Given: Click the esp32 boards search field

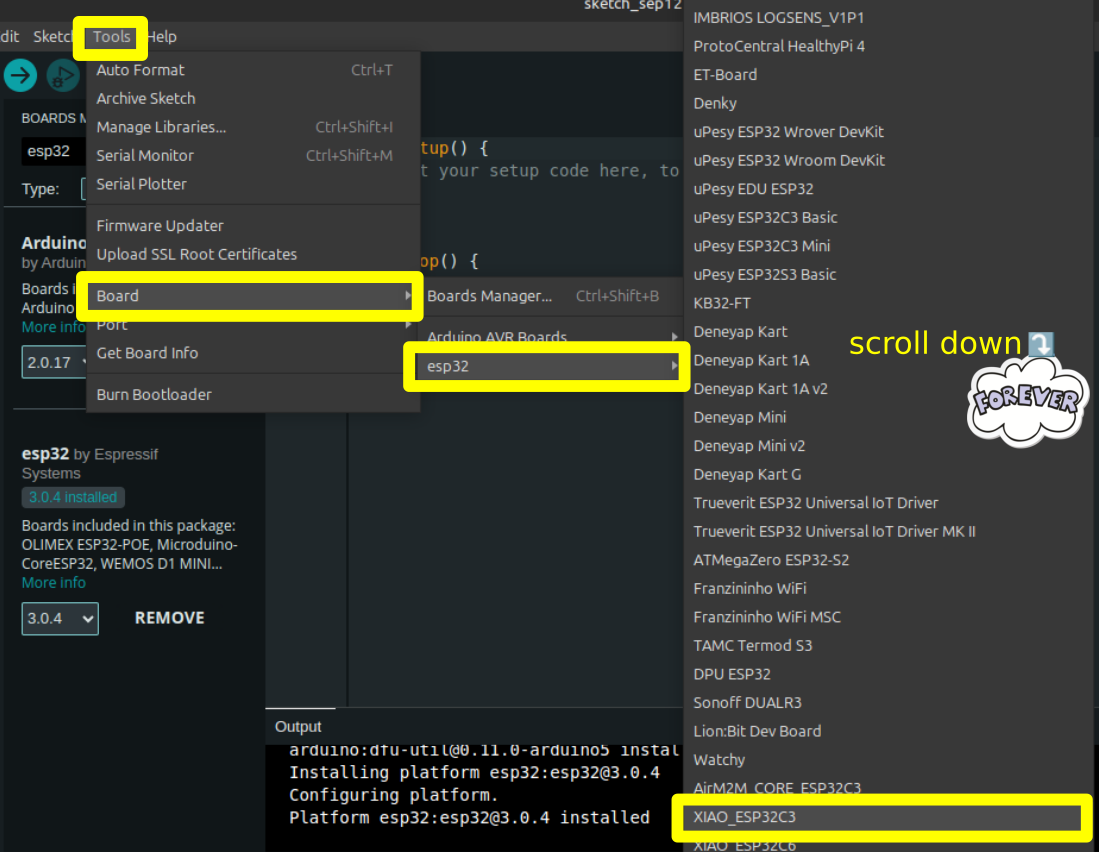Looking at the screenshot, I should pyautogui.click(x=50, y=151).
